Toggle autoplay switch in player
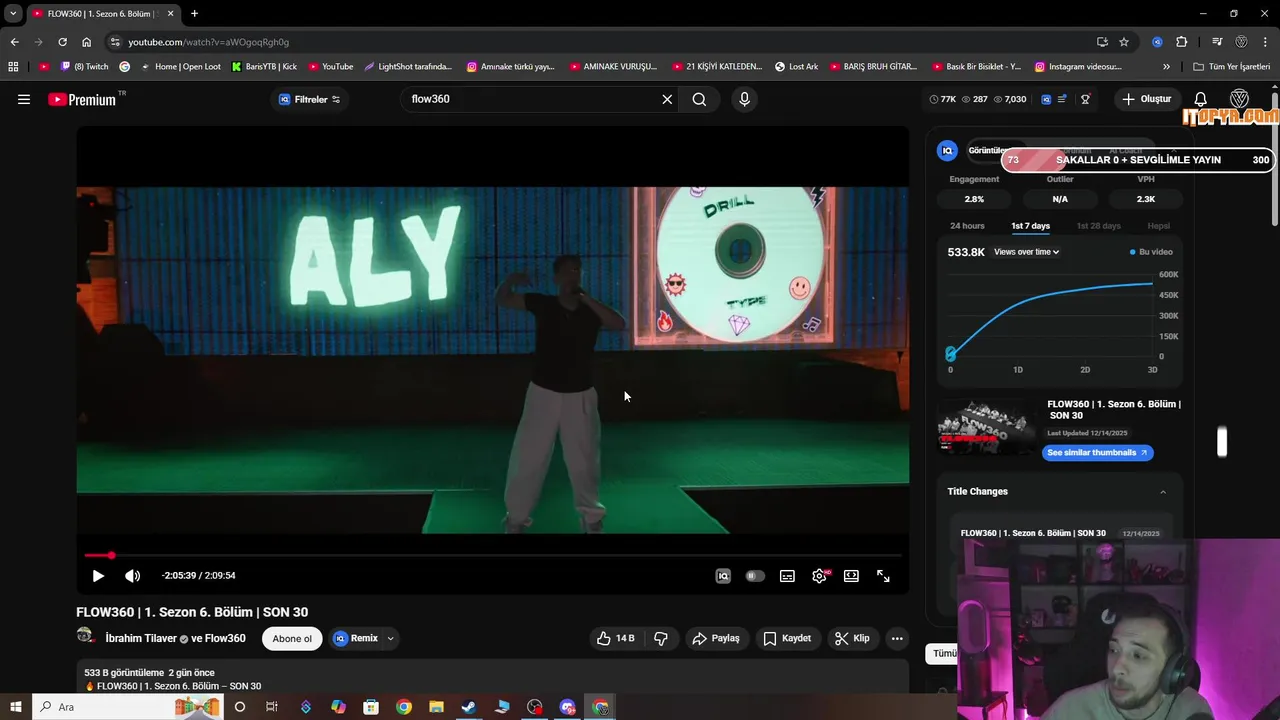Image resolution: width=1280 pixels, height=720 pixels. tap(755, 576)
